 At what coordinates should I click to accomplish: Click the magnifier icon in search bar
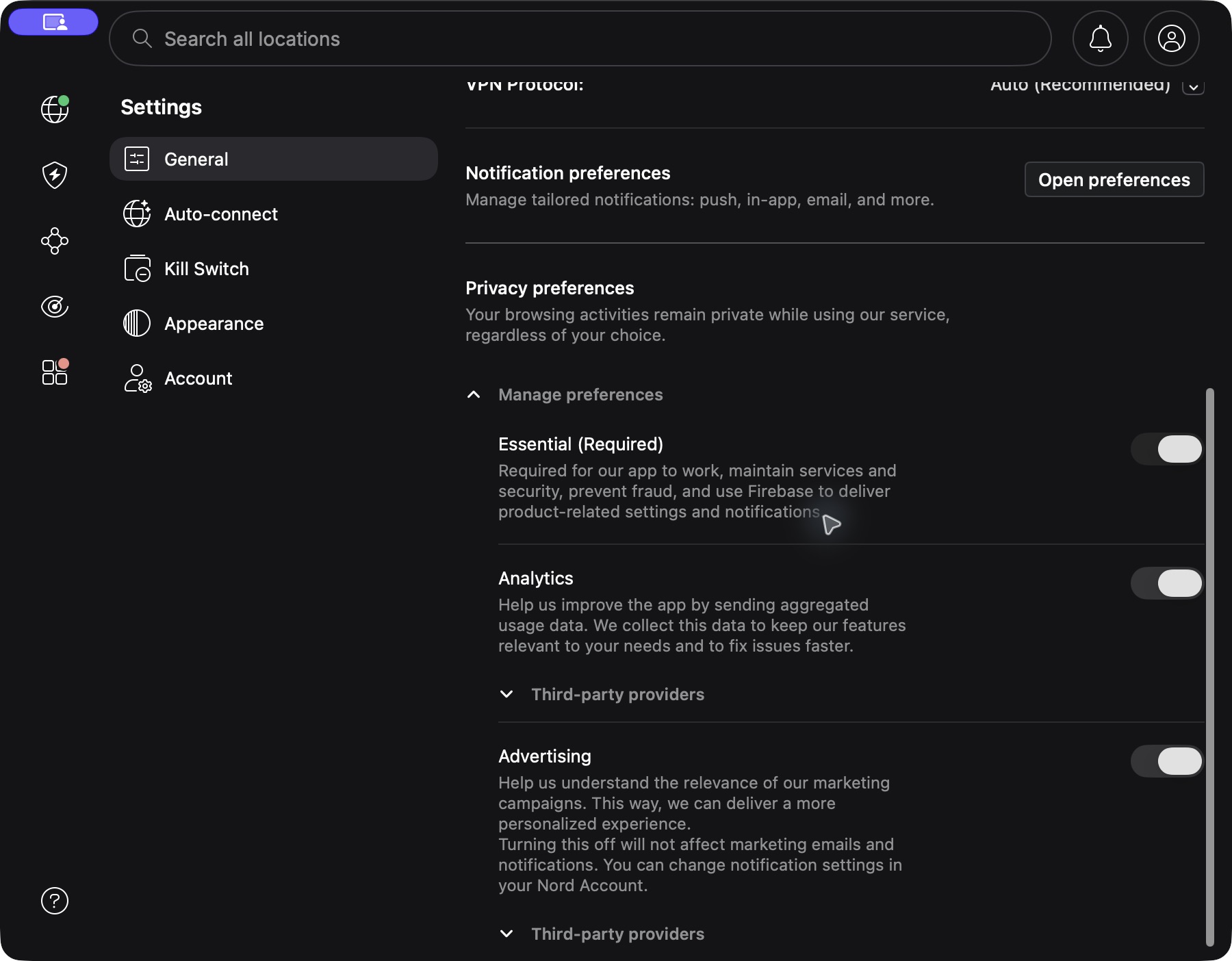coord(142,38)
